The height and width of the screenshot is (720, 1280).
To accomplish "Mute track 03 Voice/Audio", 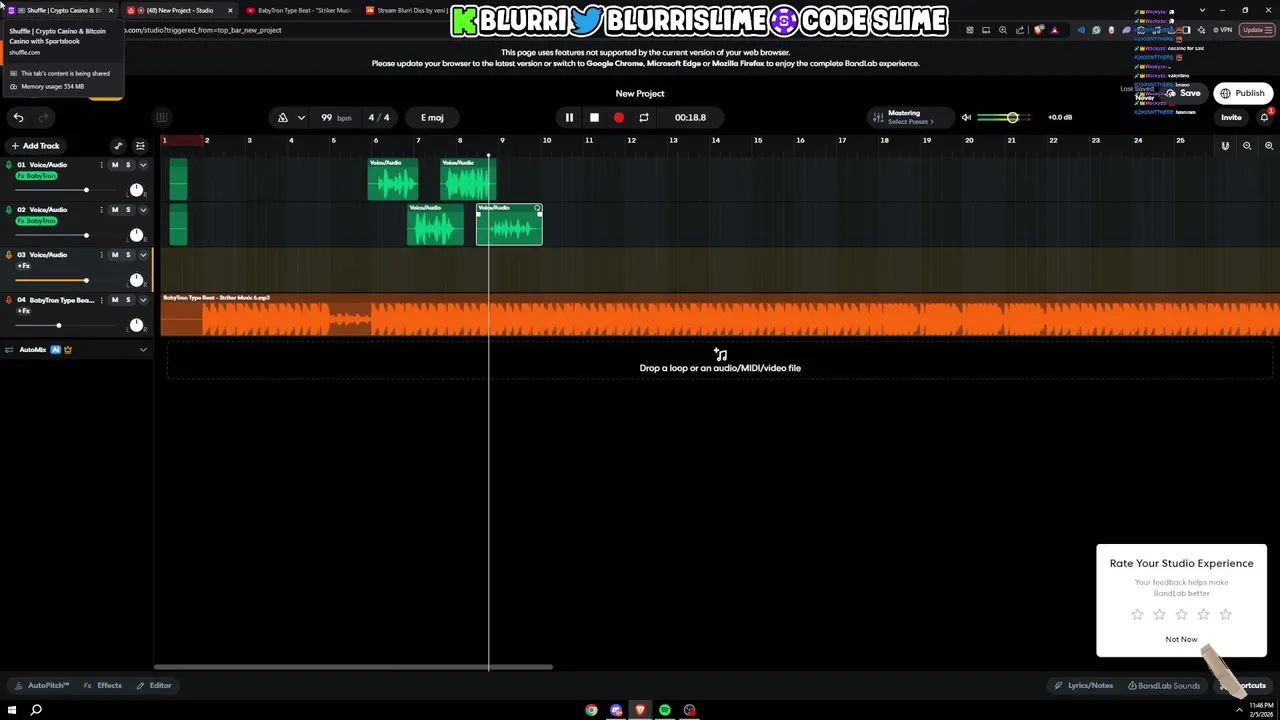I will (115, 255).
